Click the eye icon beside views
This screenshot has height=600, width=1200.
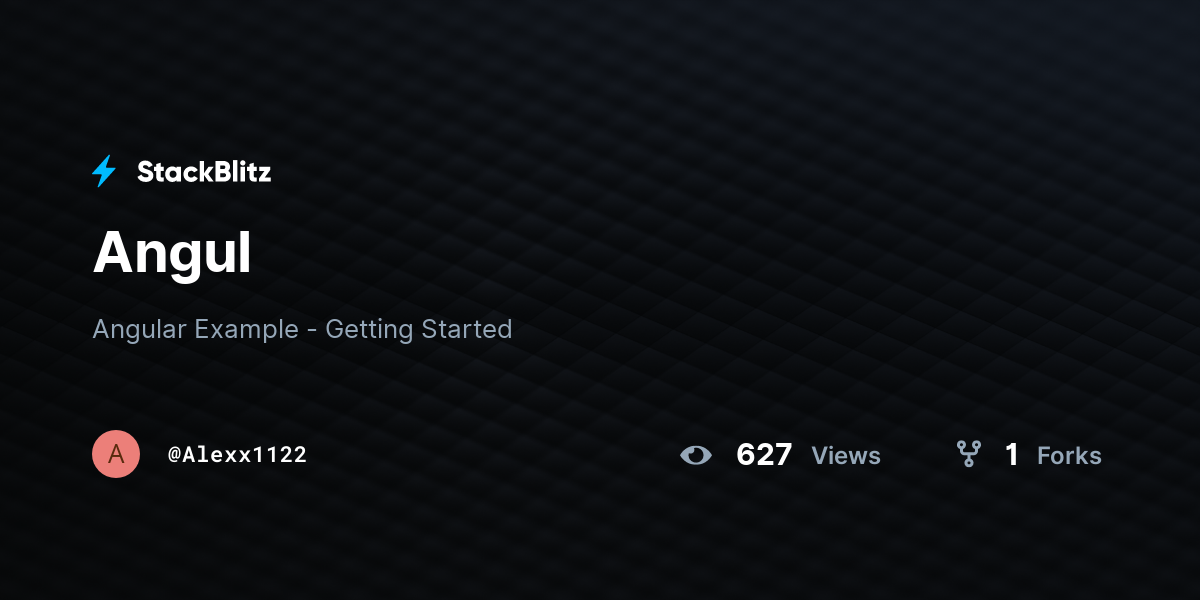coord(696,455)
